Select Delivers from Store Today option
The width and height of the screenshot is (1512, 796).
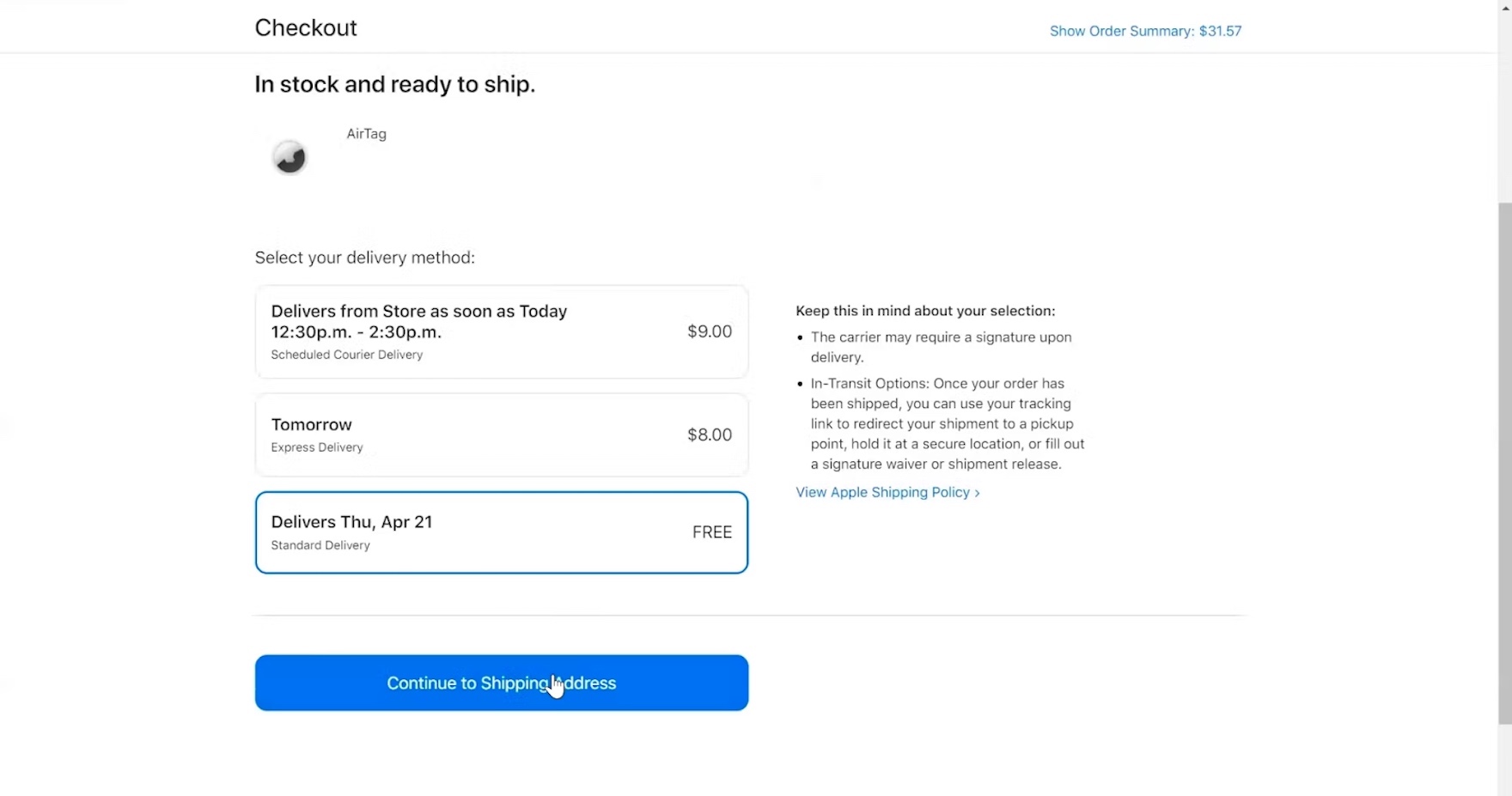(501, 331)
